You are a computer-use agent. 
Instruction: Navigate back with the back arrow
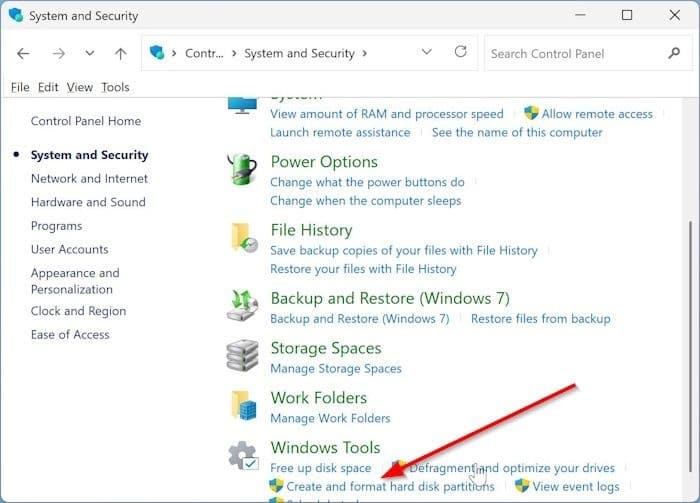tap(23, 53)
